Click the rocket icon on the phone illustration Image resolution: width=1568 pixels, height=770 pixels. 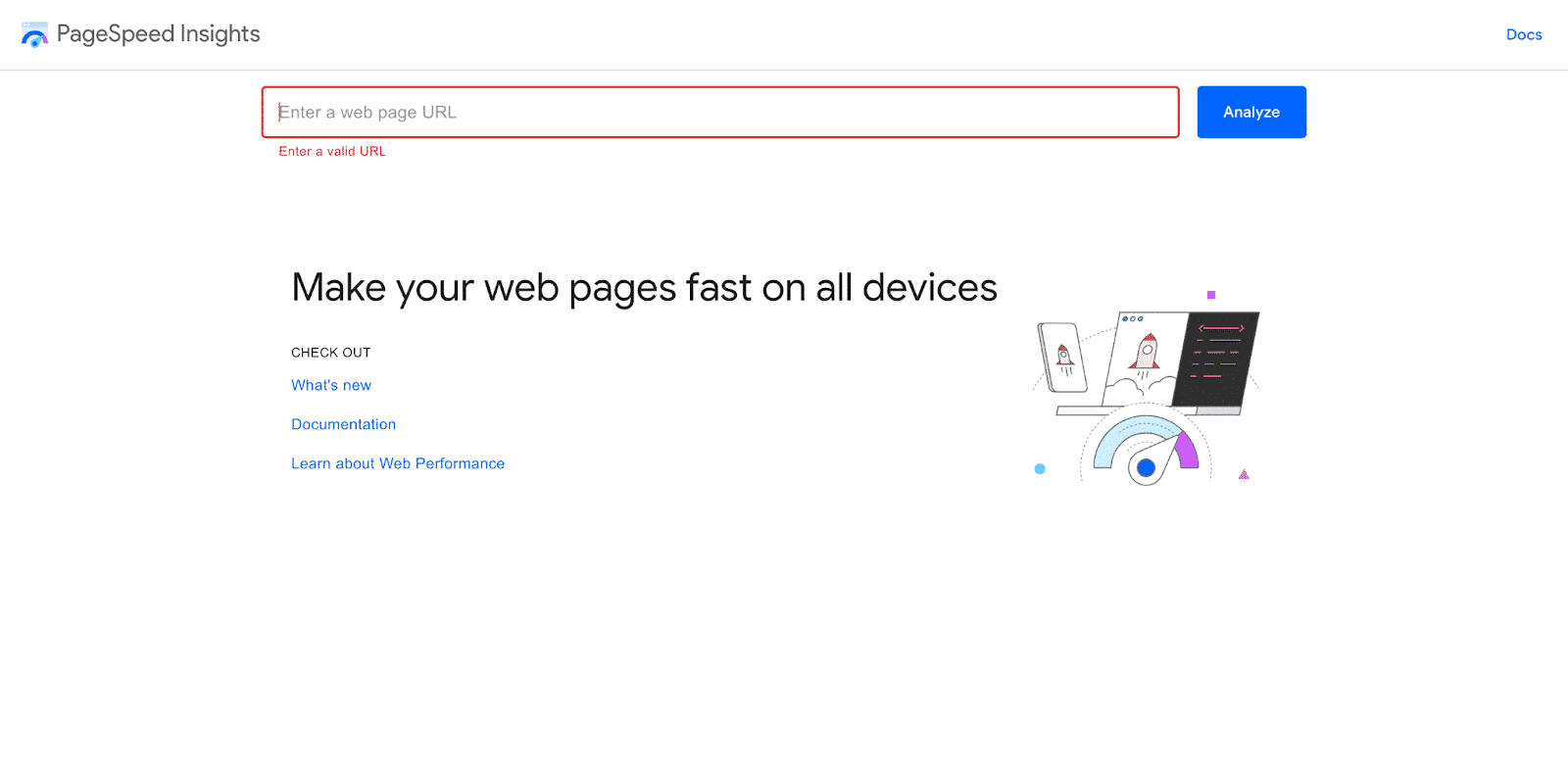pos(1063,355)
